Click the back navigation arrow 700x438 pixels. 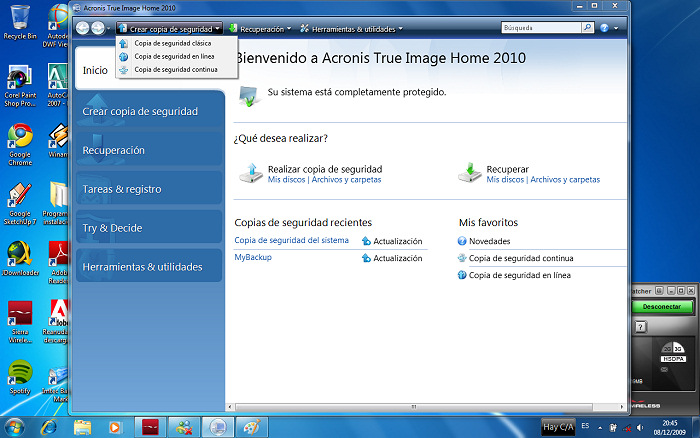pos(83,29)
